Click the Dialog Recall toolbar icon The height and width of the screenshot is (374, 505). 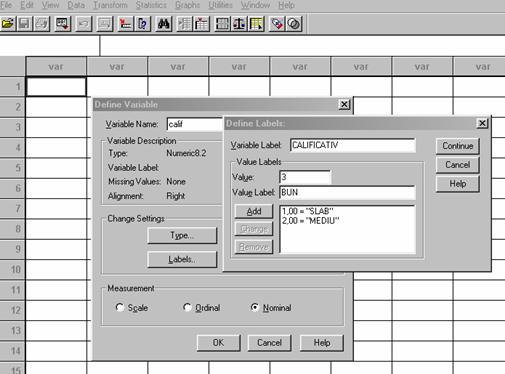(x=63, y=24)
